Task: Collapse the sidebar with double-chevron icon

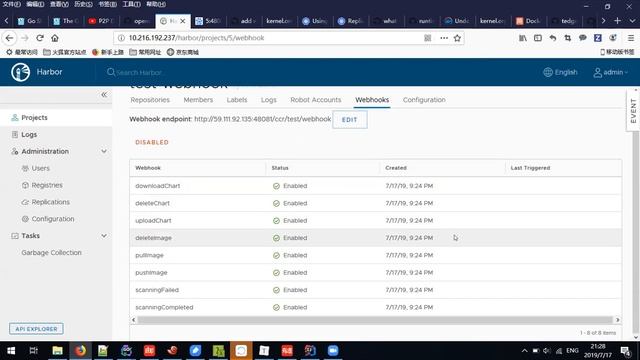Action: pyautogui.click(x=104, y=95)
